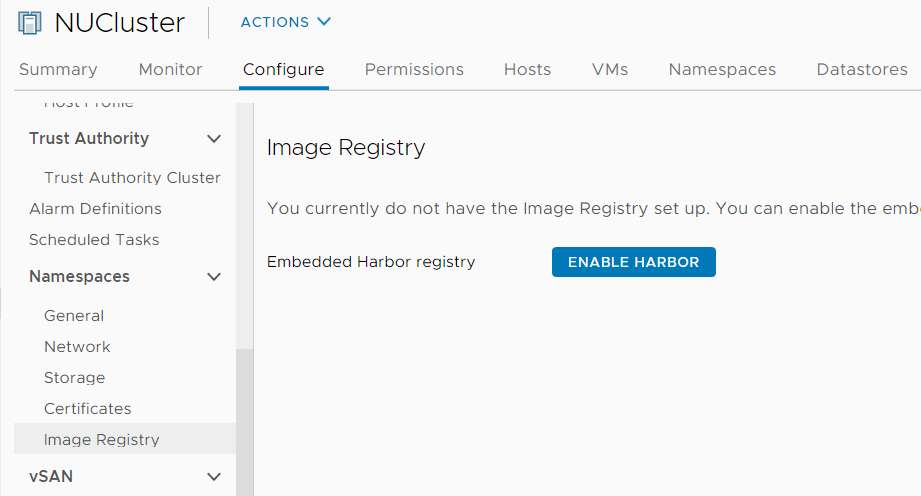The height and width of the screenshot is (496, 921).
Task: Collapse the Trust Authority section chevron
Action: (214, 139)
